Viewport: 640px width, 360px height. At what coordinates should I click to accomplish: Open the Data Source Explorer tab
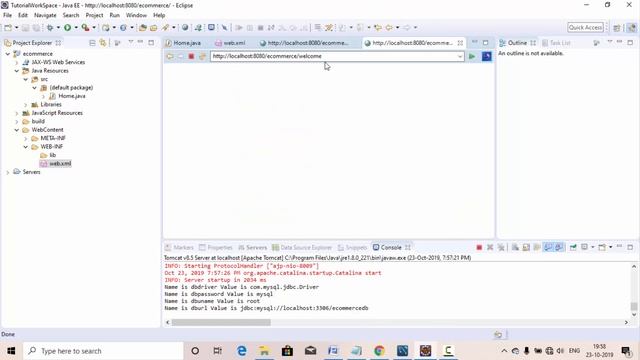[x=302, y=247]
